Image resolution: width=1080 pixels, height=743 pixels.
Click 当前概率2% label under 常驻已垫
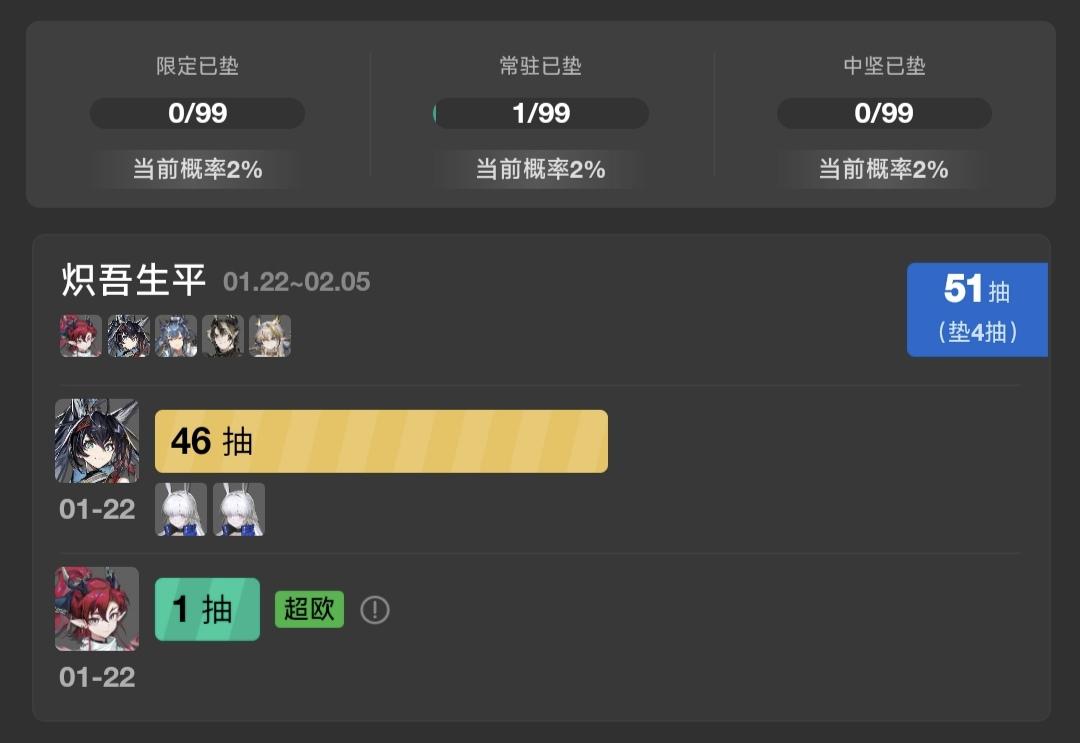tap(541, 169)
